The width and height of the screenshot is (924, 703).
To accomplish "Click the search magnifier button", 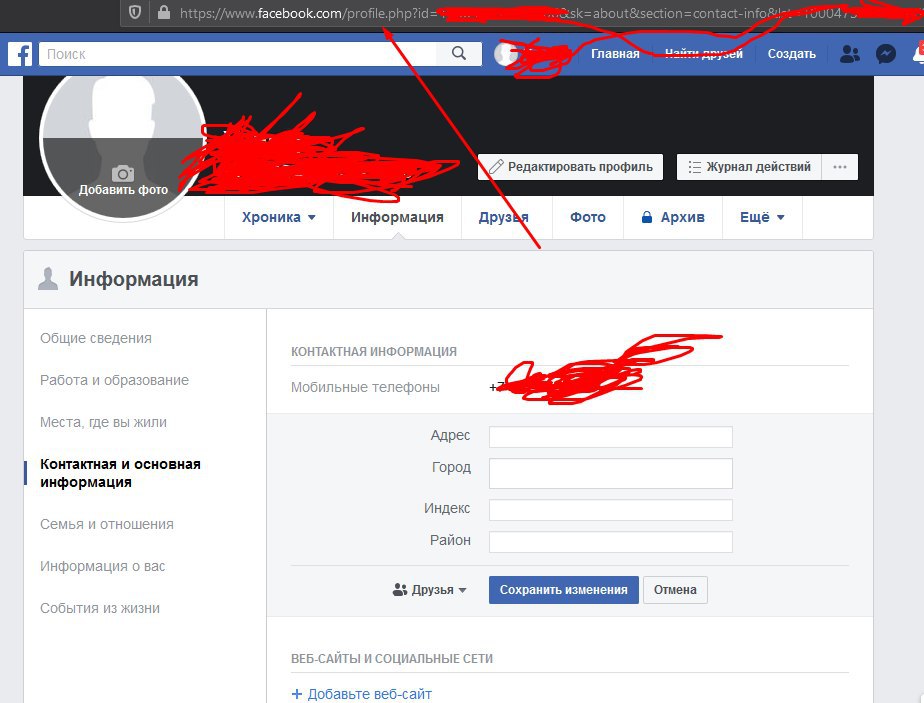I will coord(459,54).
